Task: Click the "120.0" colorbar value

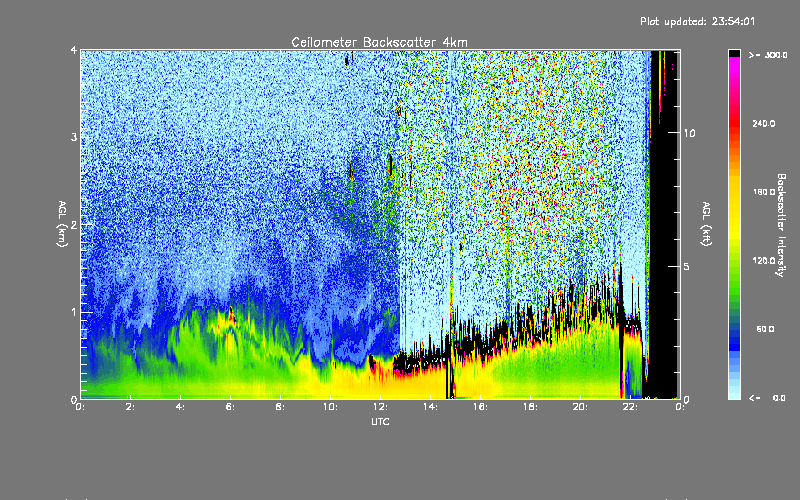Action: (x=764, y=261)
